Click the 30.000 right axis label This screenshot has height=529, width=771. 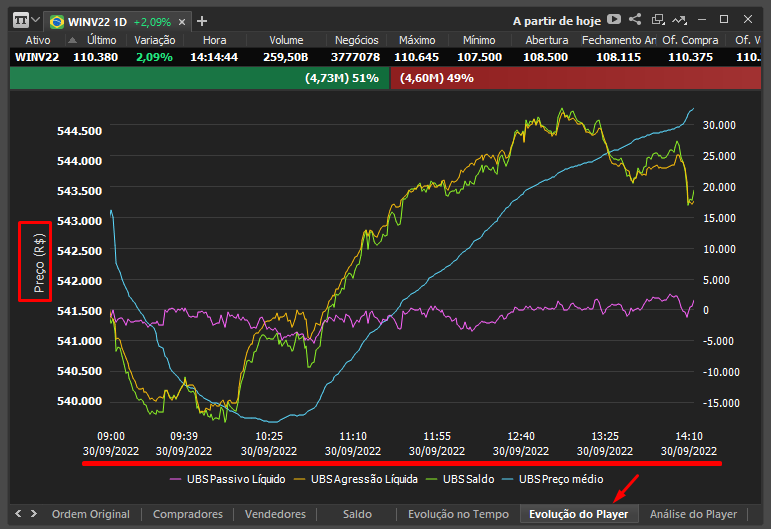[x=719, y=125]
